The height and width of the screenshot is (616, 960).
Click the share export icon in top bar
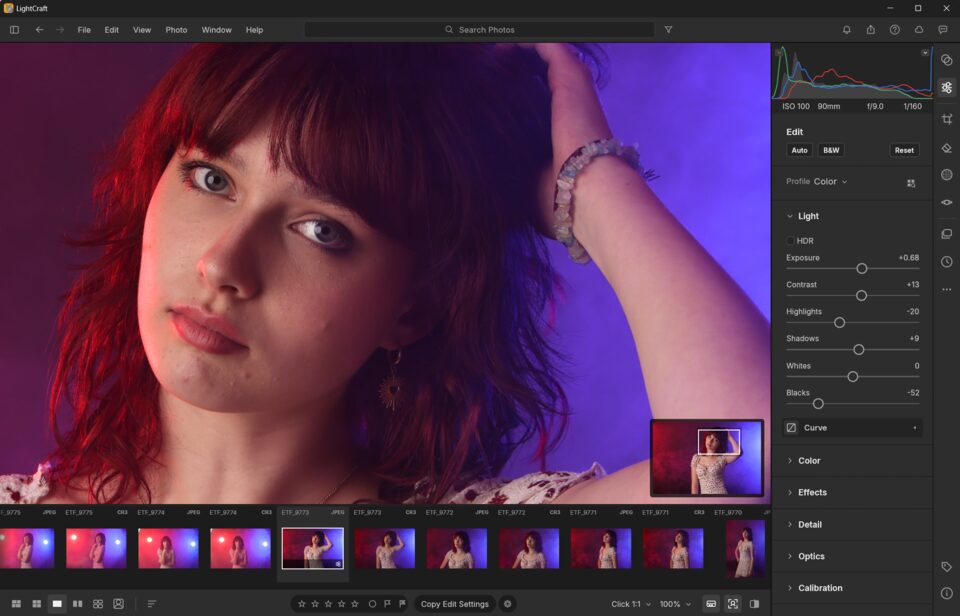(870, 29)
